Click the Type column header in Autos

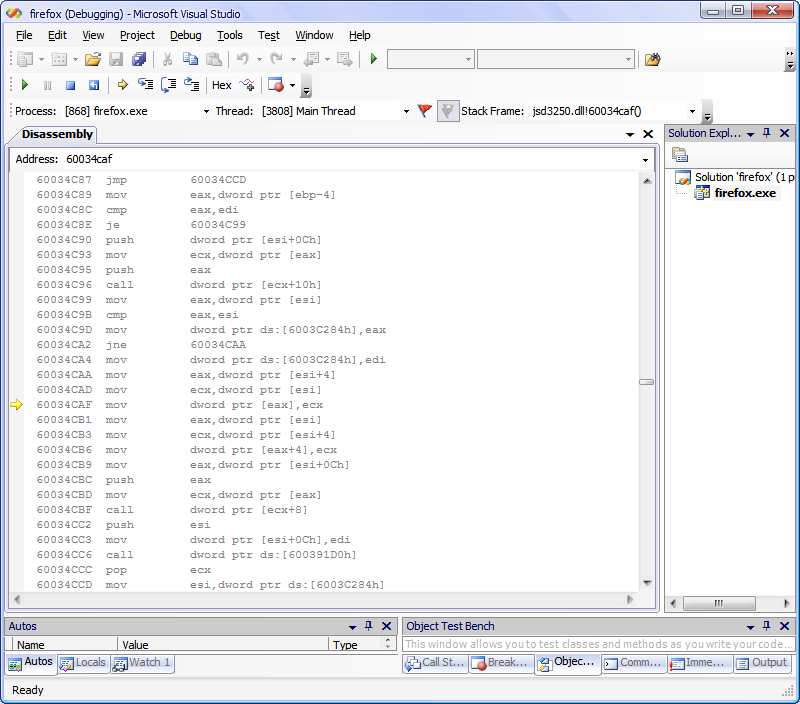[x=356, y=645]
